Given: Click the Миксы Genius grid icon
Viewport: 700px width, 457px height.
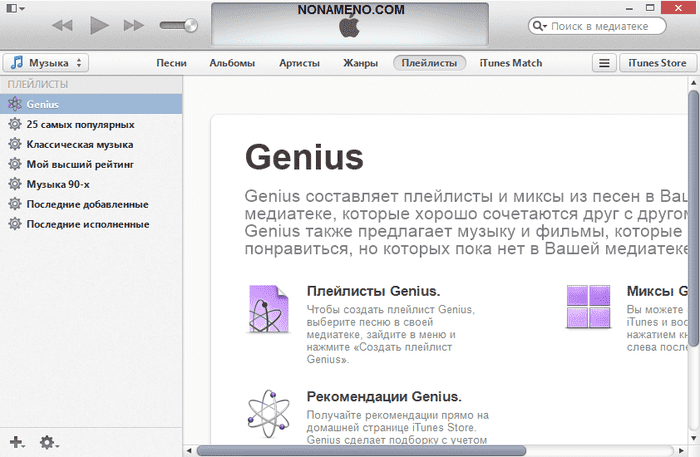Looking at the screenshot, I should click(588, 306).
